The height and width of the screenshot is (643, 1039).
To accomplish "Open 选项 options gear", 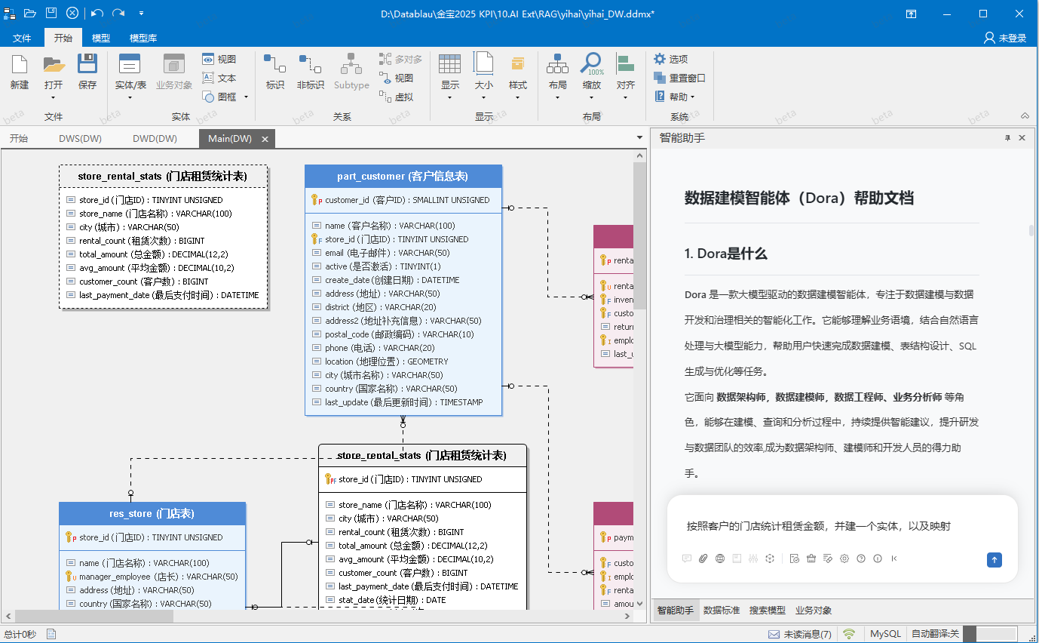I will pos(671,59).
